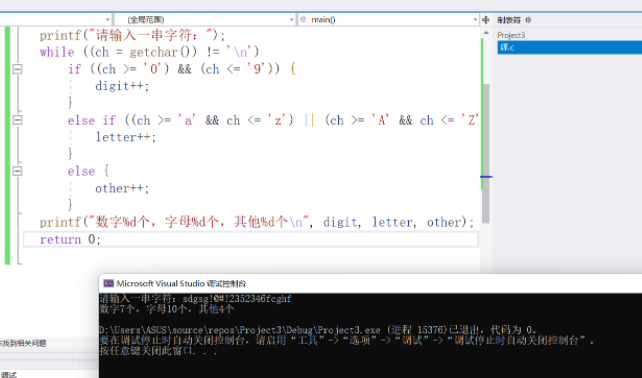642x378 pixels.
Task: Click the Microsoft Visual Studio debug console title
Action: [x=181, y=283]
